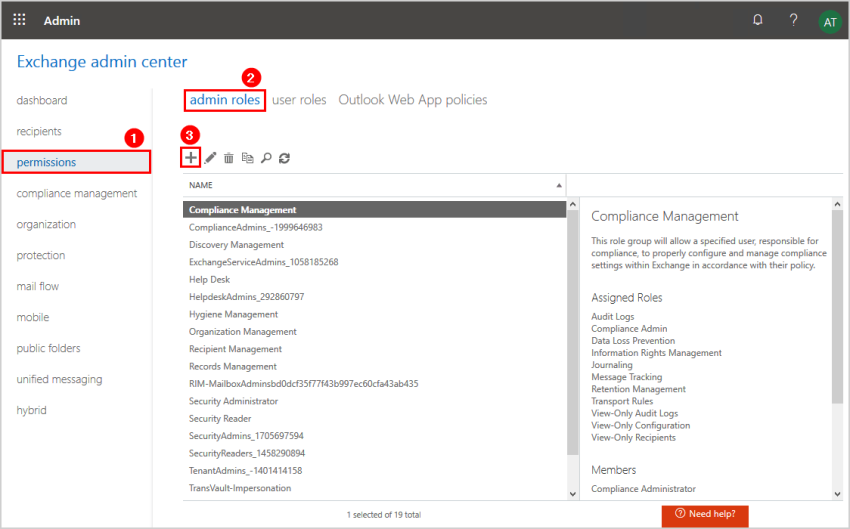Open the notifications bell
This screenshot has height=529, width=850.
pos(757,20)
